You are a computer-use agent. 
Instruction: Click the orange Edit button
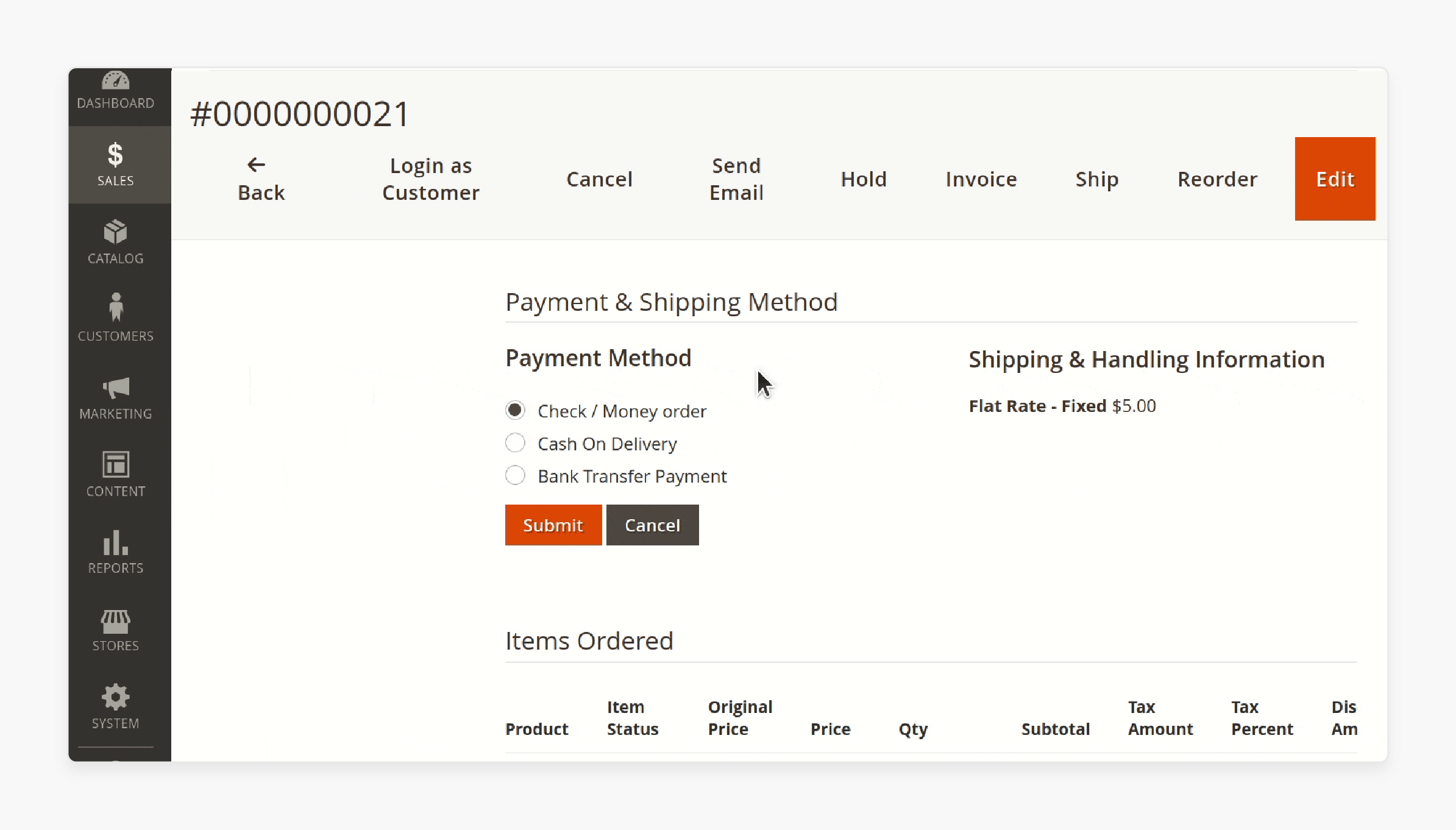point(1335,179)
